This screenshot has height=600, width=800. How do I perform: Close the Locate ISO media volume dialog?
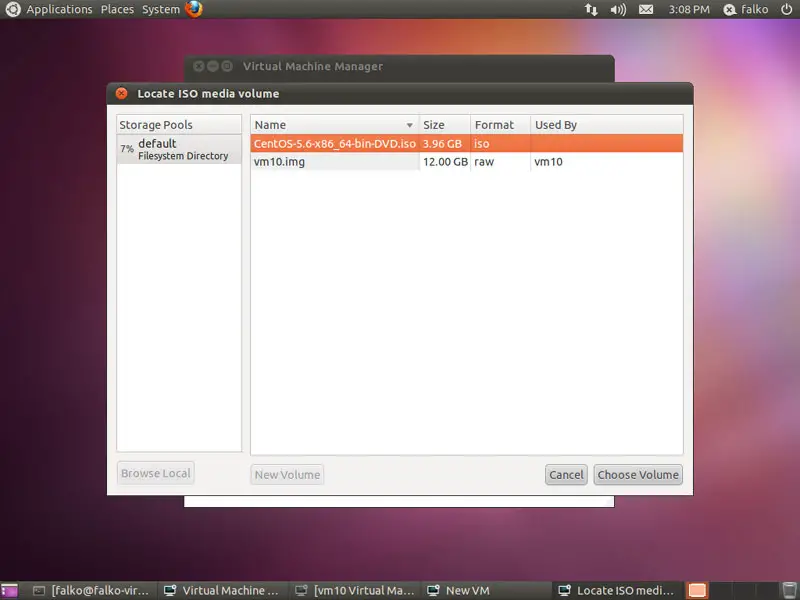click(x=121, y=93)
